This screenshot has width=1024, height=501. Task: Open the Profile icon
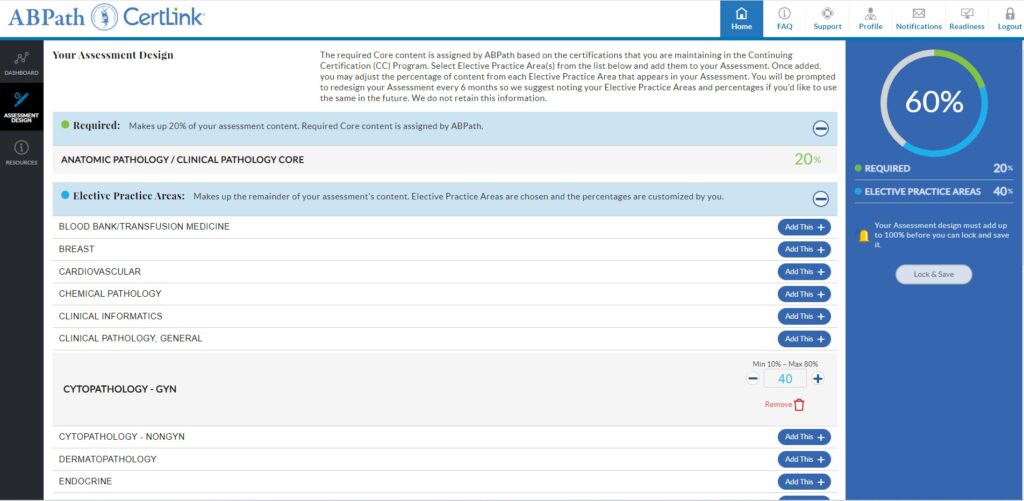tap(870, 14)
